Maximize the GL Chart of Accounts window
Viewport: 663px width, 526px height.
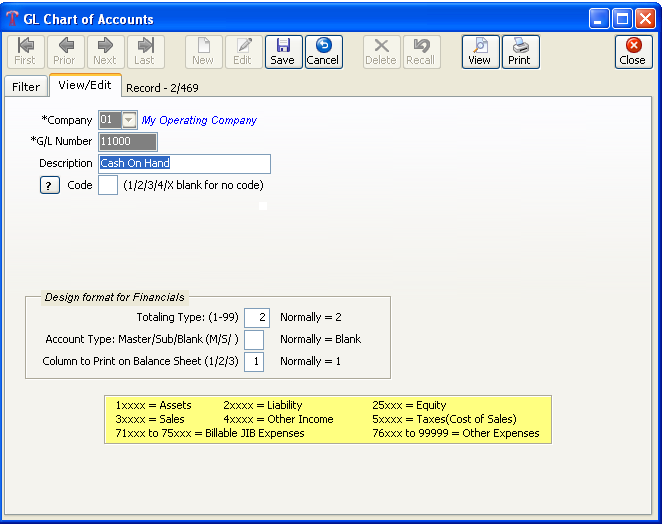click(x=622, y=19)
